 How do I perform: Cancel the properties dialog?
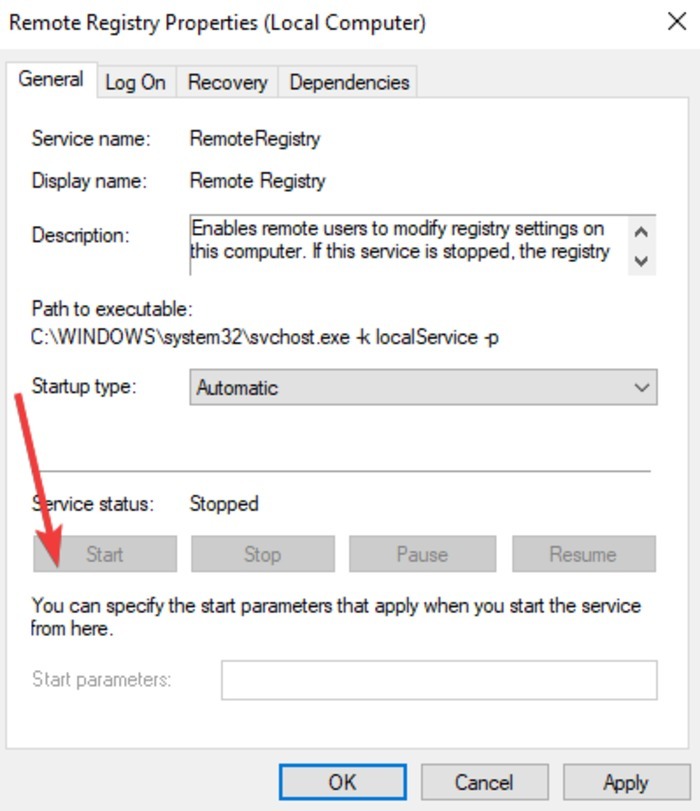coord(485,783)
